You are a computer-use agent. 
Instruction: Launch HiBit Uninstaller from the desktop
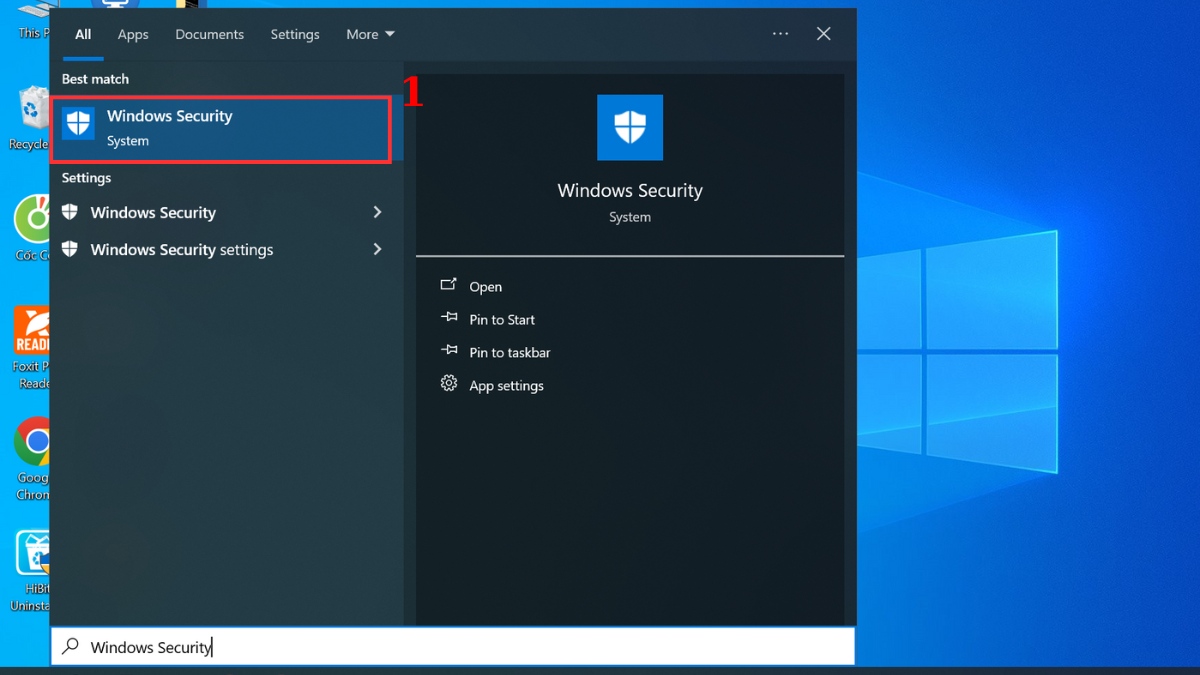[x=33, y=550]
